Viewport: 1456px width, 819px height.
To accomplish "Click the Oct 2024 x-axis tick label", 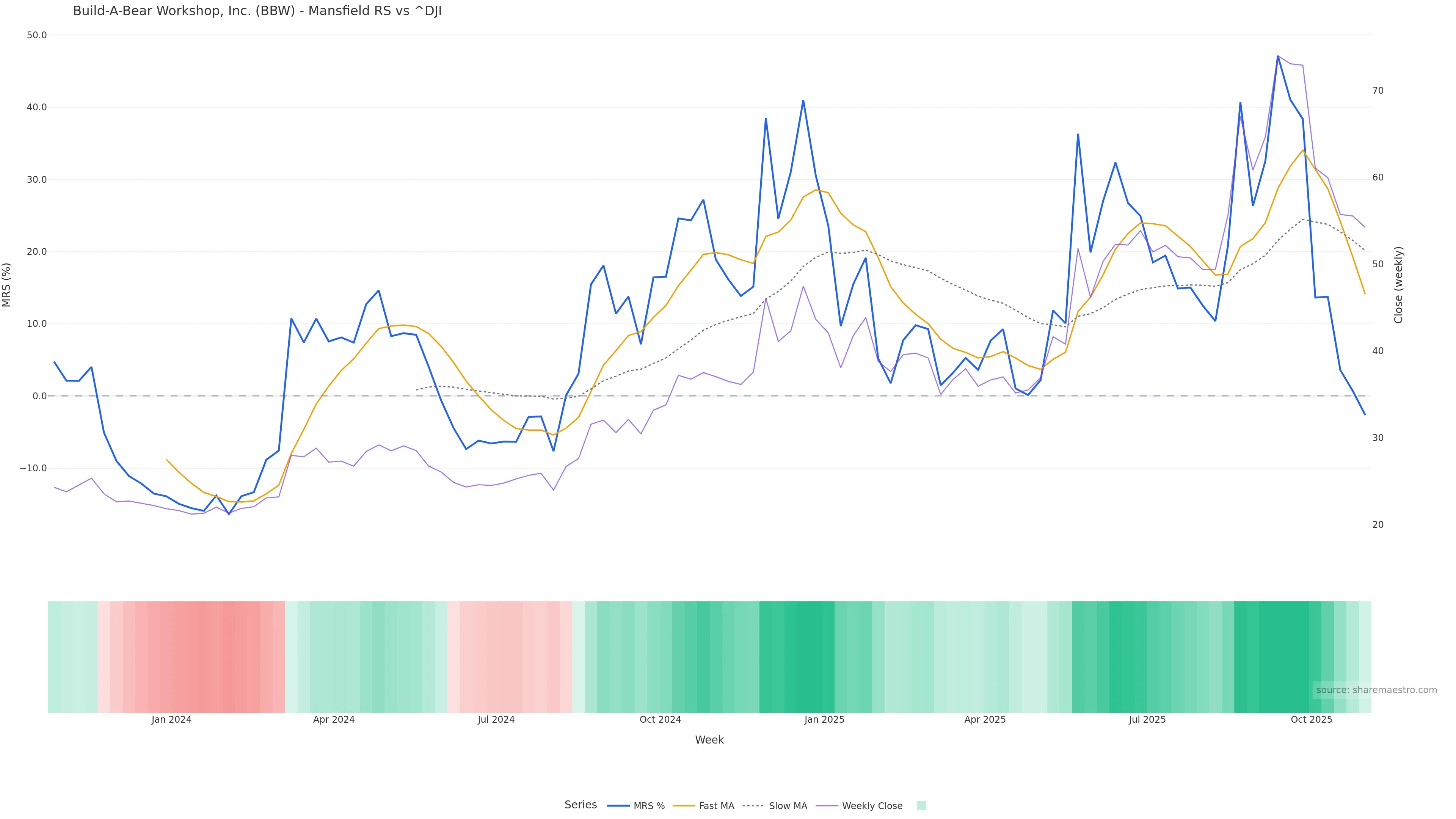I will [660, 720].
